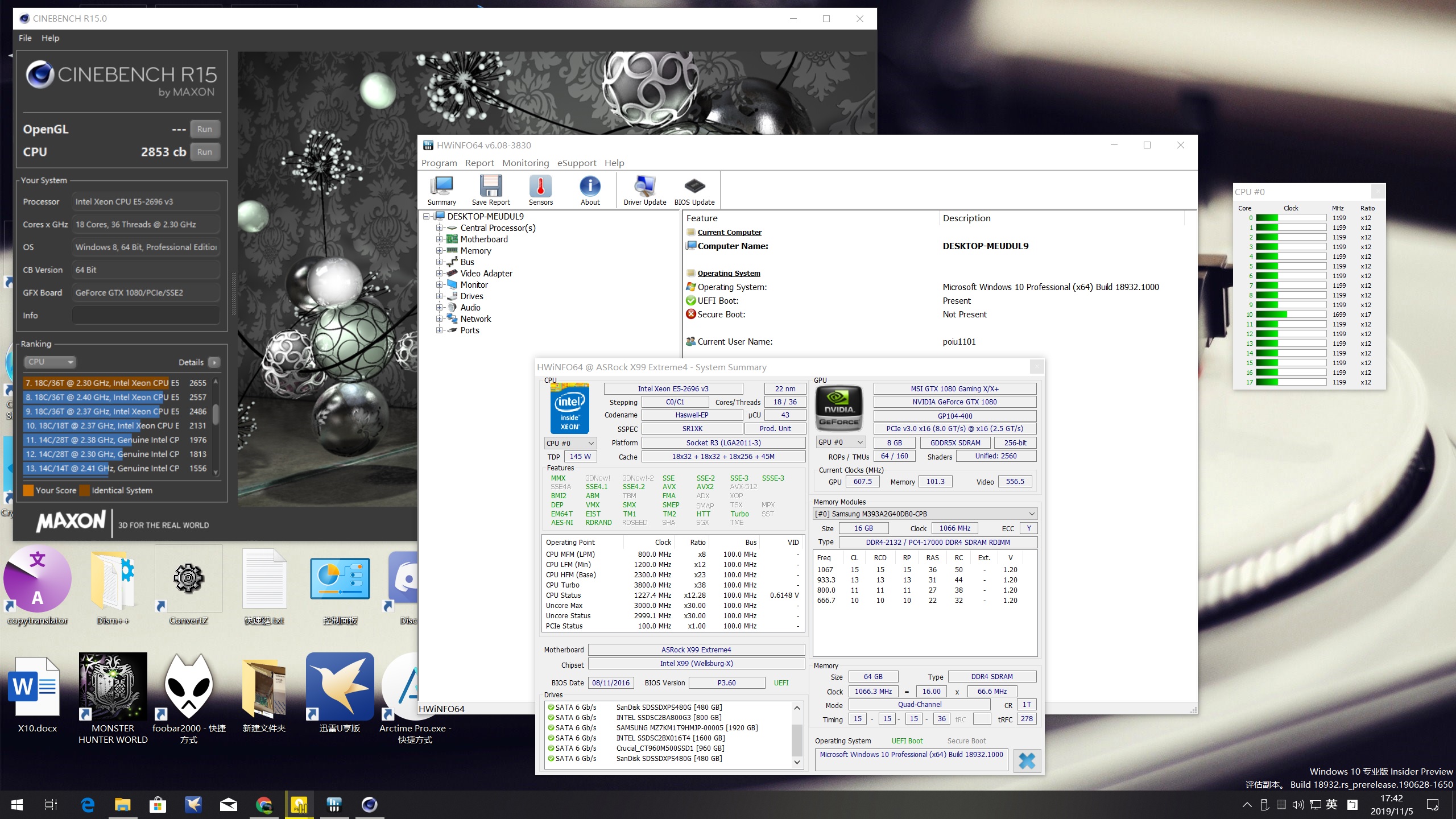Select ranking entry 18C/36T @ 2.40 GHz

(x=116, y=397)
